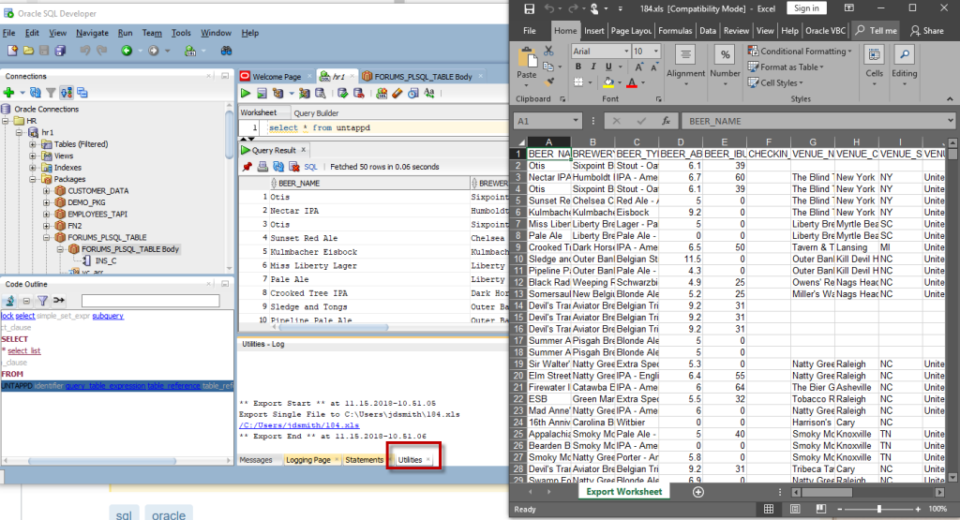Click the filter funnel in Connections panel

click(51, 93)
